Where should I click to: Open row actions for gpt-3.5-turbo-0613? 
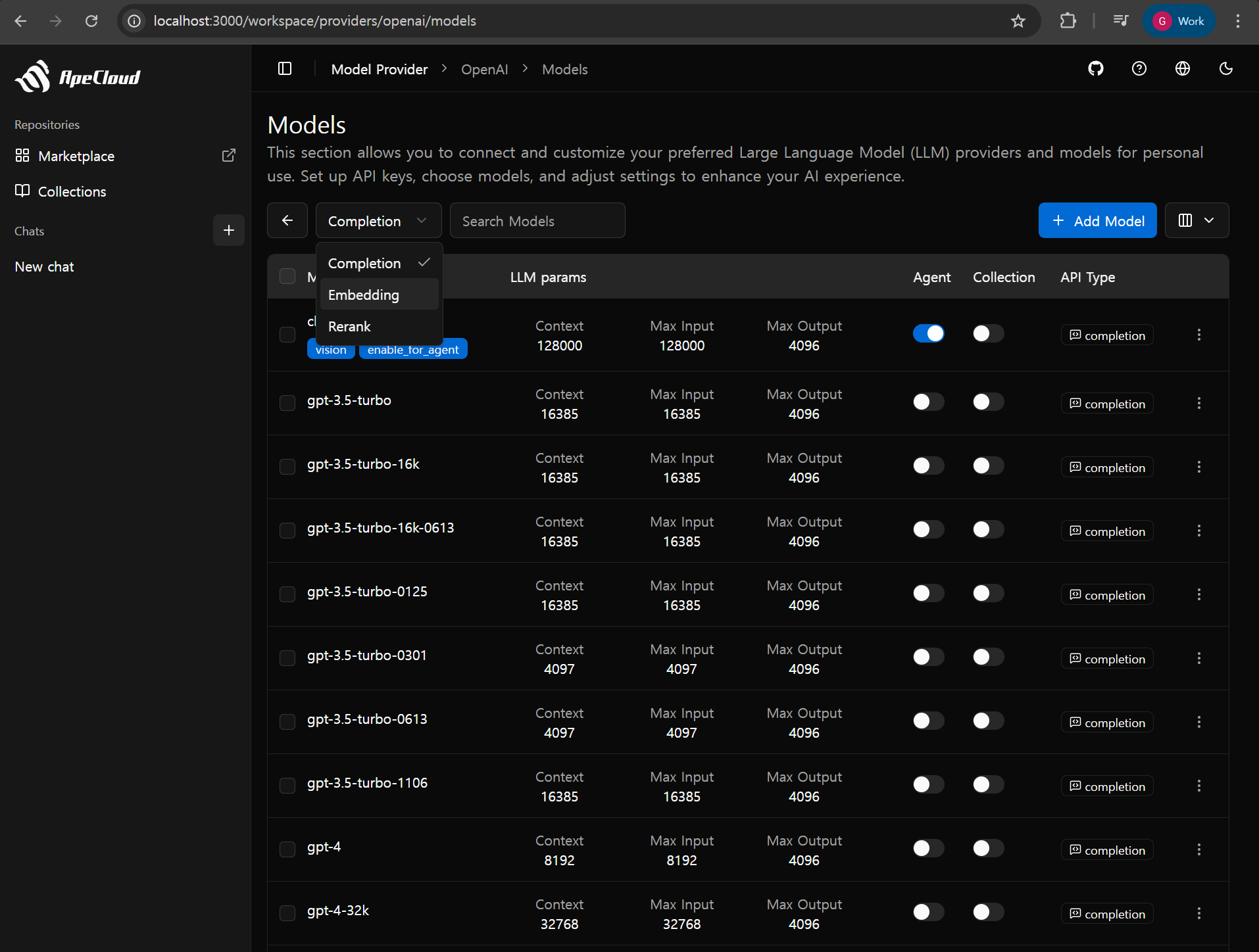[1199, 722]
